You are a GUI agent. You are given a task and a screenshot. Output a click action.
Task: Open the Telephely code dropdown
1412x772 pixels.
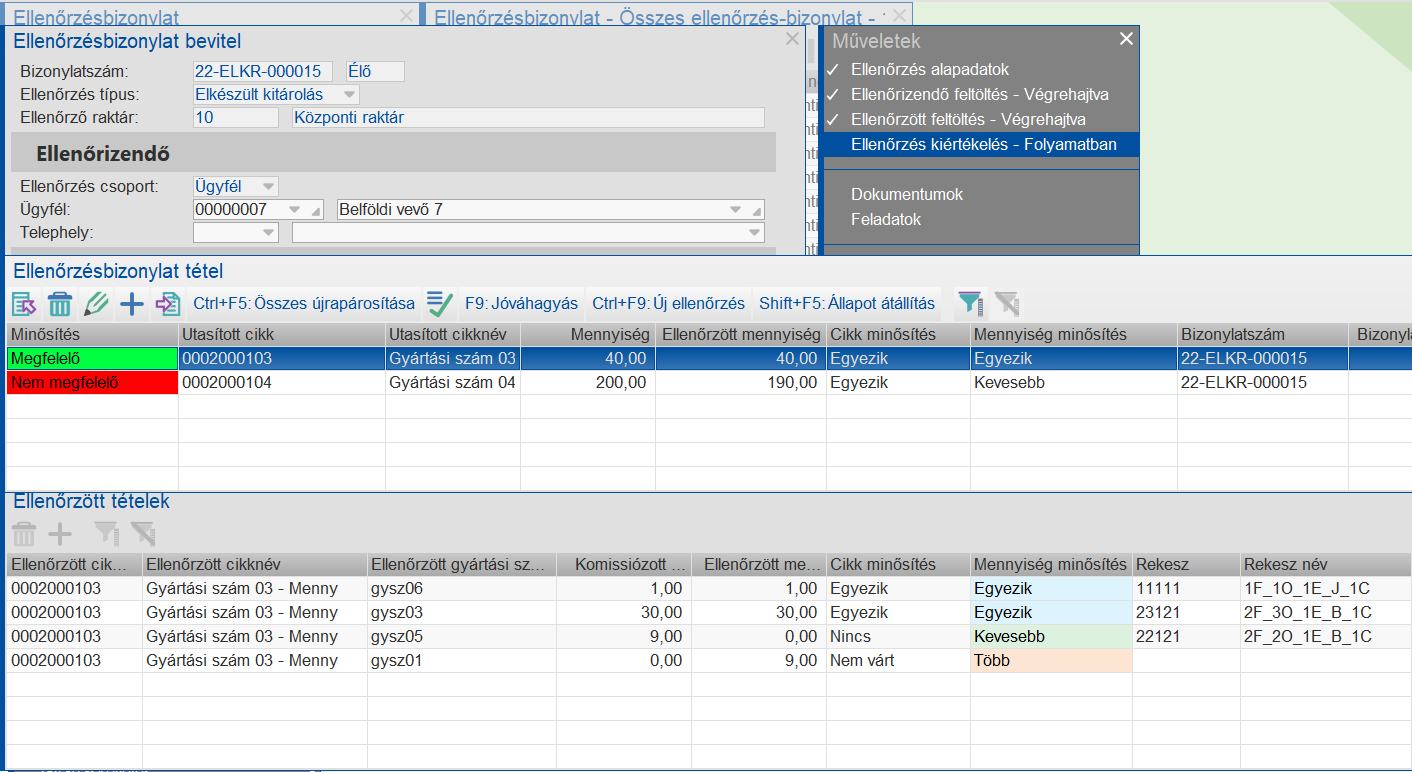(x=268, y=233)
